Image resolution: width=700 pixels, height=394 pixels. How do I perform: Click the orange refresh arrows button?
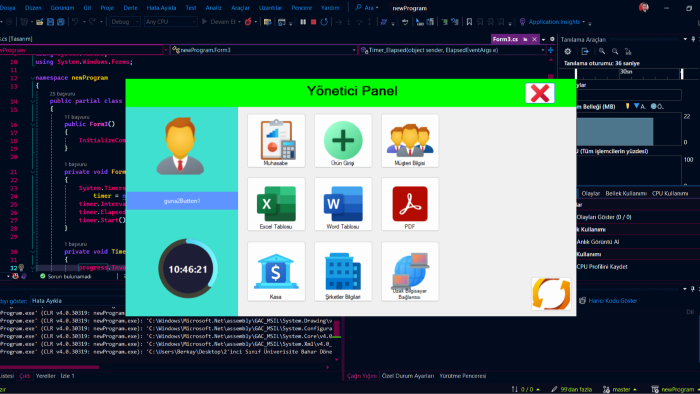(551, 294)
